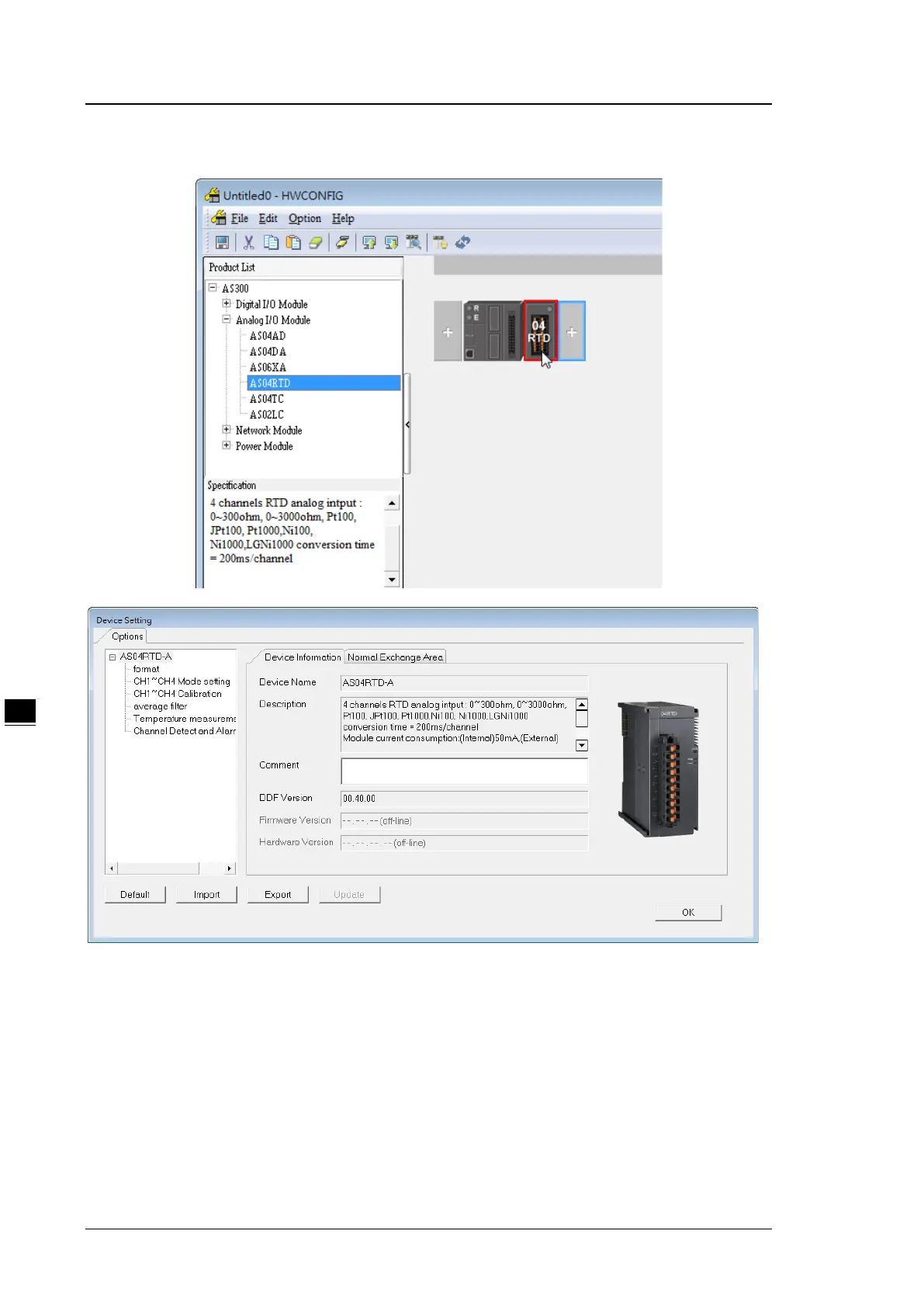924x1307 pixels.
Task: Select the CPU module in rack
Action: point(493,331)
